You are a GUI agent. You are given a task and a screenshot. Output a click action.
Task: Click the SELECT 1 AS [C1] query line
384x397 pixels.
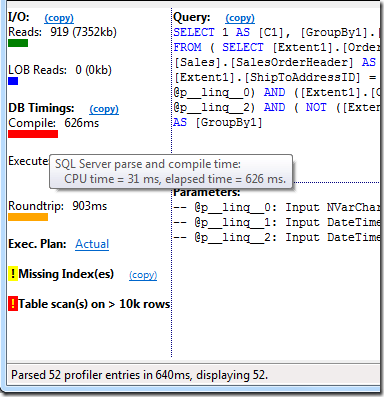click(276, 32)
